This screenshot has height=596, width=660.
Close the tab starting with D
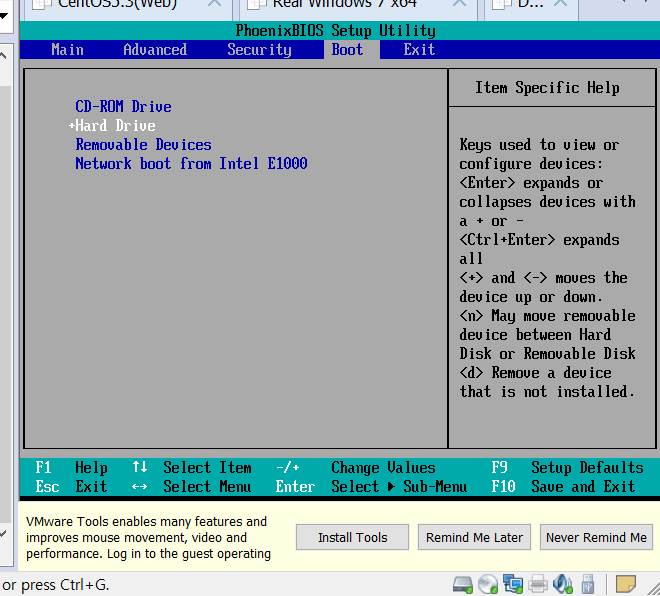[x=560, y=3]
